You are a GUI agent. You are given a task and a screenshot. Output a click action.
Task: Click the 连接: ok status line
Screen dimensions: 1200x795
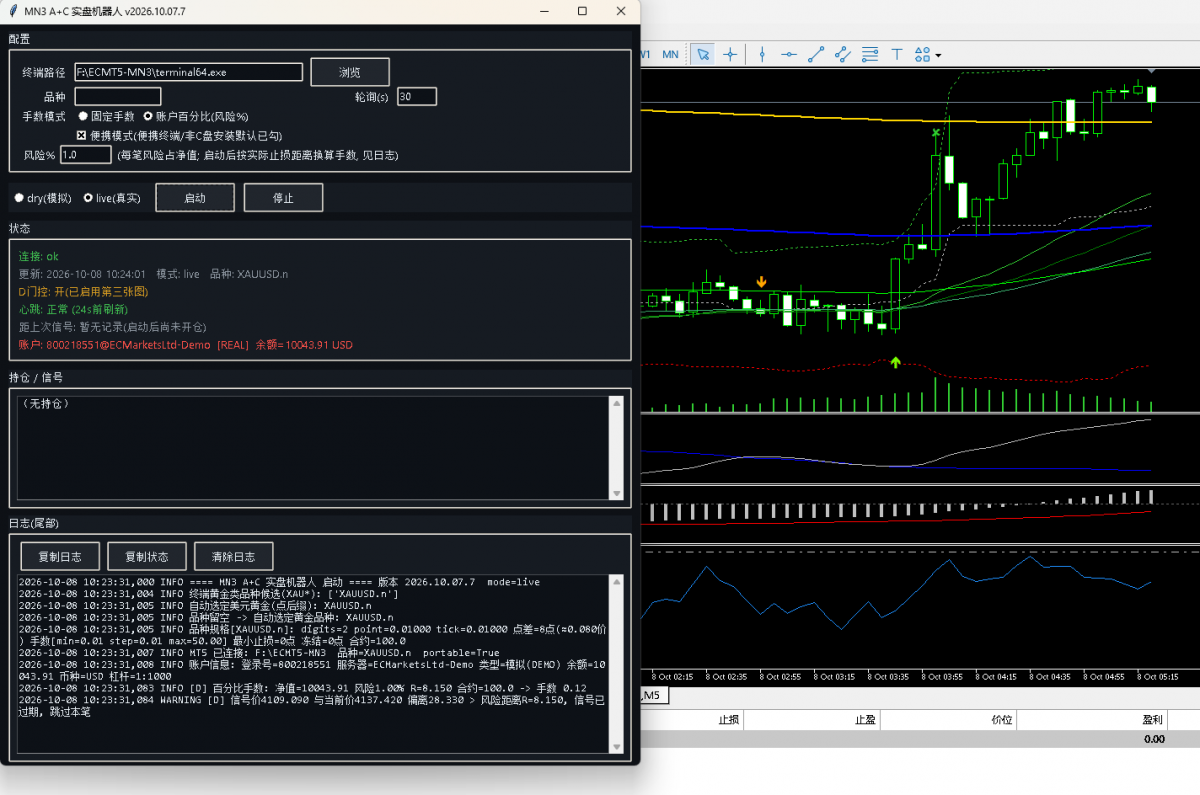pos(39,257)
